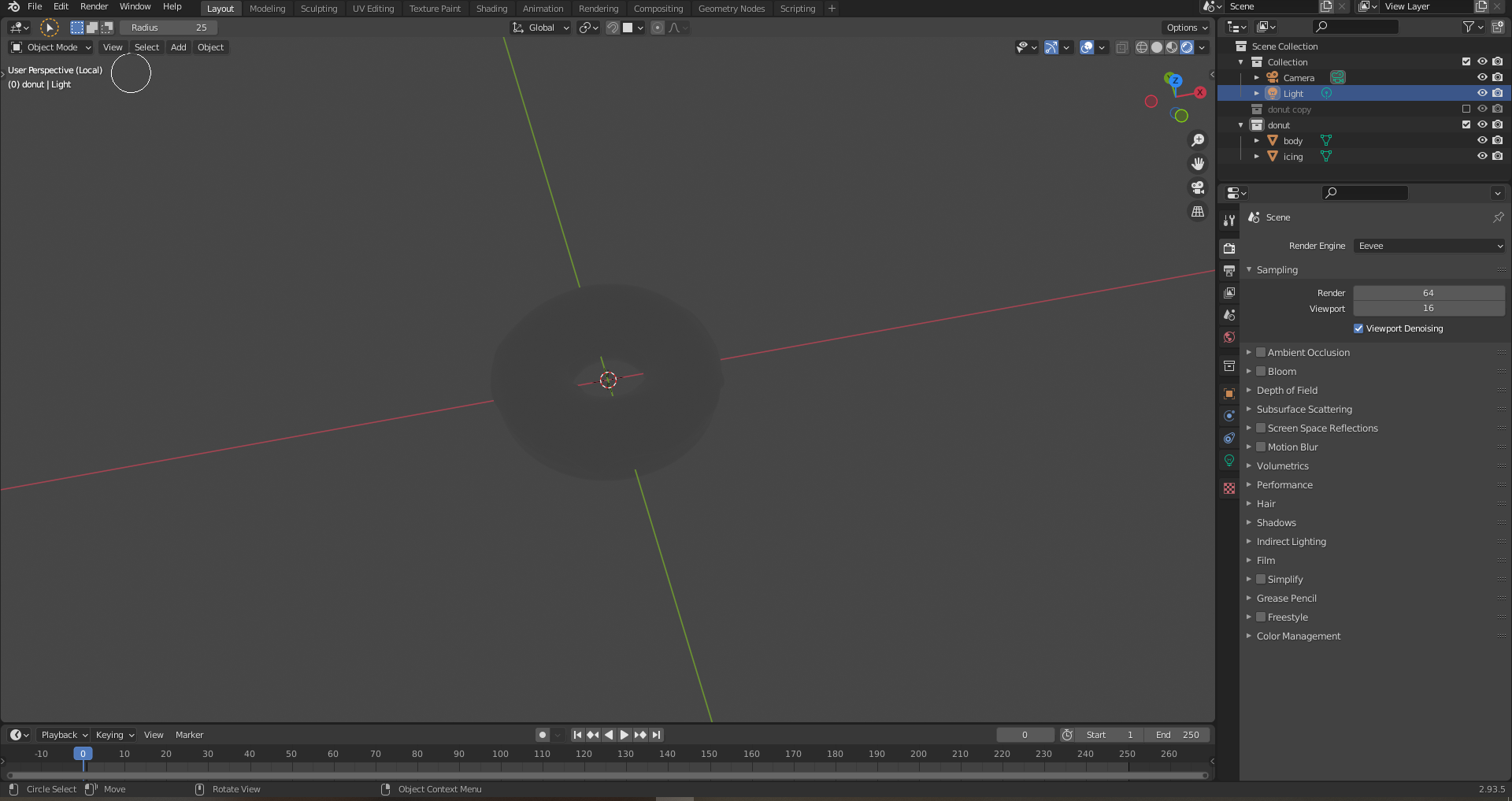The height and width of the screenshot is (801, 1512).
Task: Play the animation forward
Action: (624, 735)
